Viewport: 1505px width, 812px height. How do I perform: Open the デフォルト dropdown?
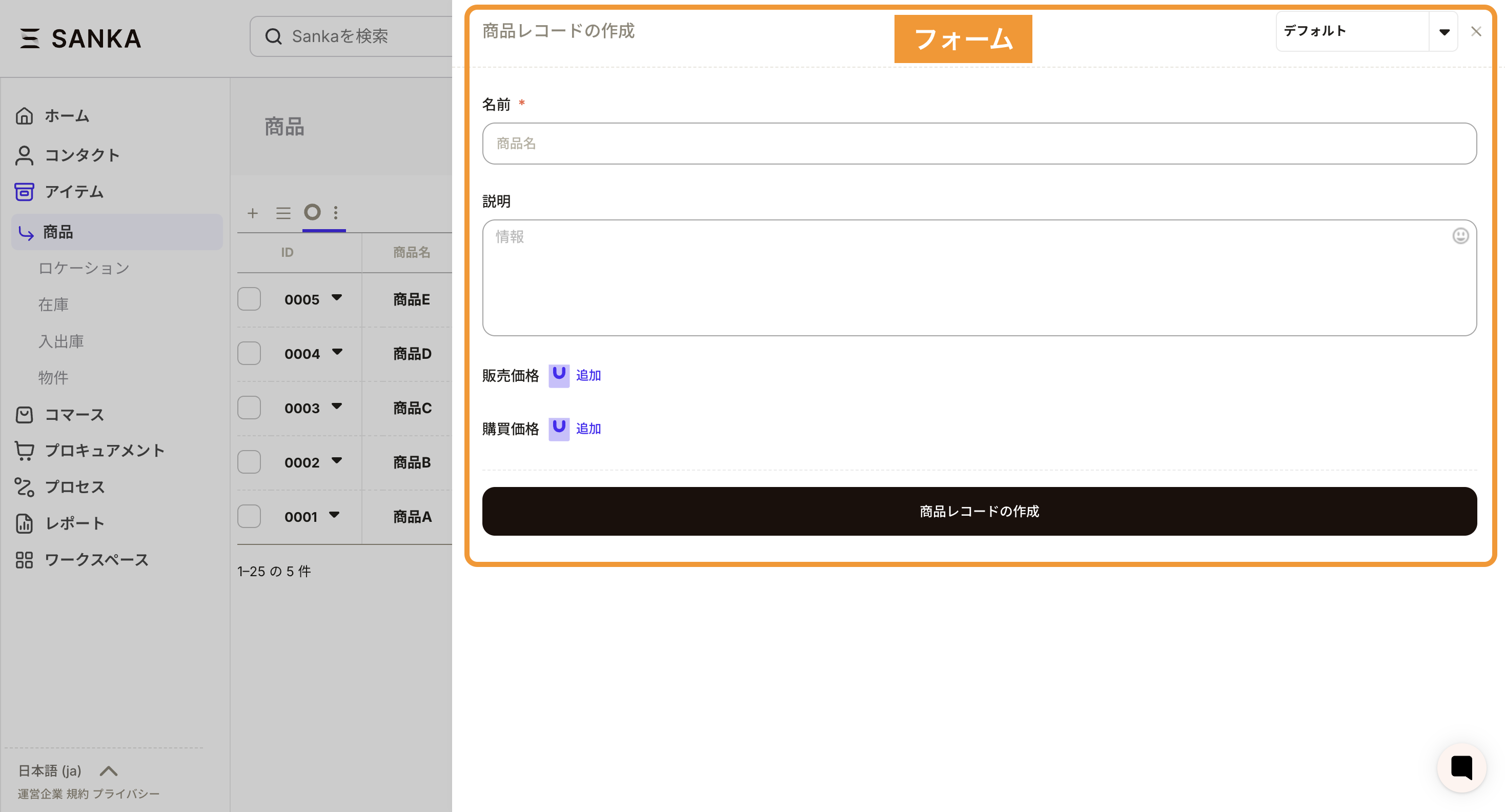[1366, 32]
